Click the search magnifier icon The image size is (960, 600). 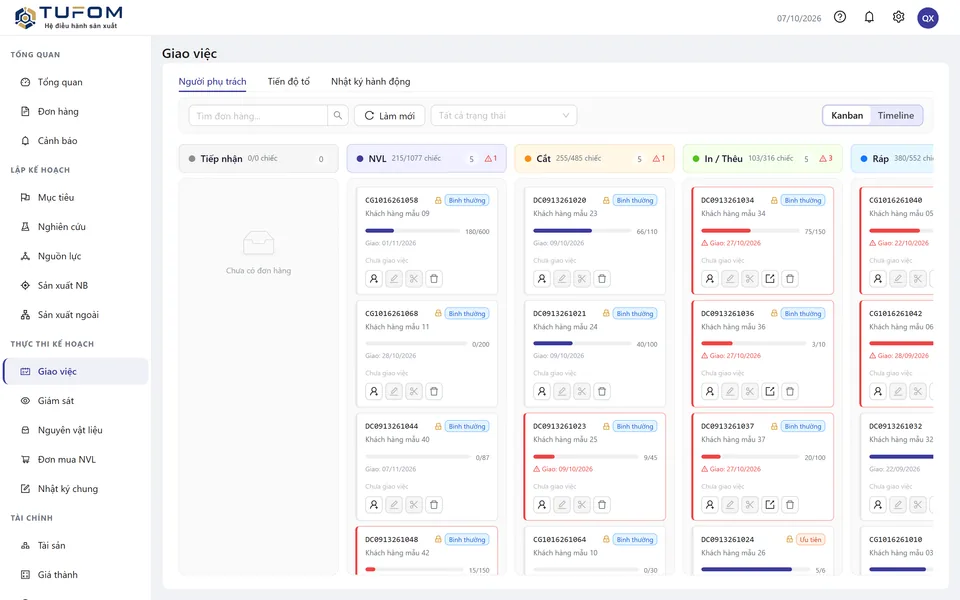coord(338,115)
